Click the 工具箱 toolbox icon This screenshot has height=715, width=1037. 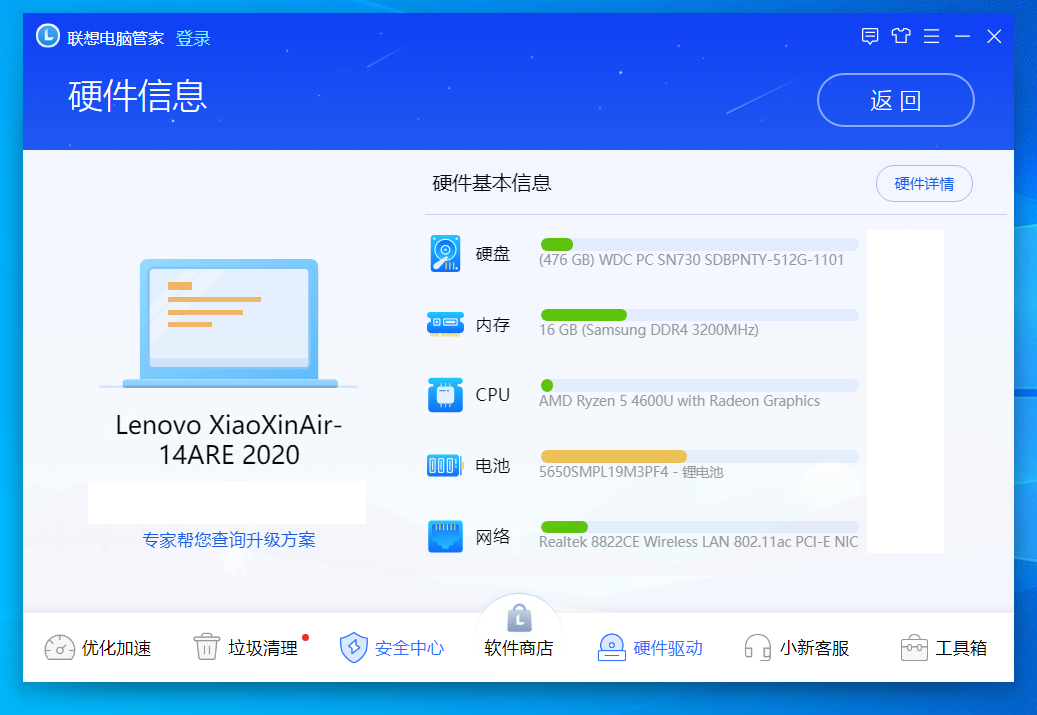(x=914, y=648)
